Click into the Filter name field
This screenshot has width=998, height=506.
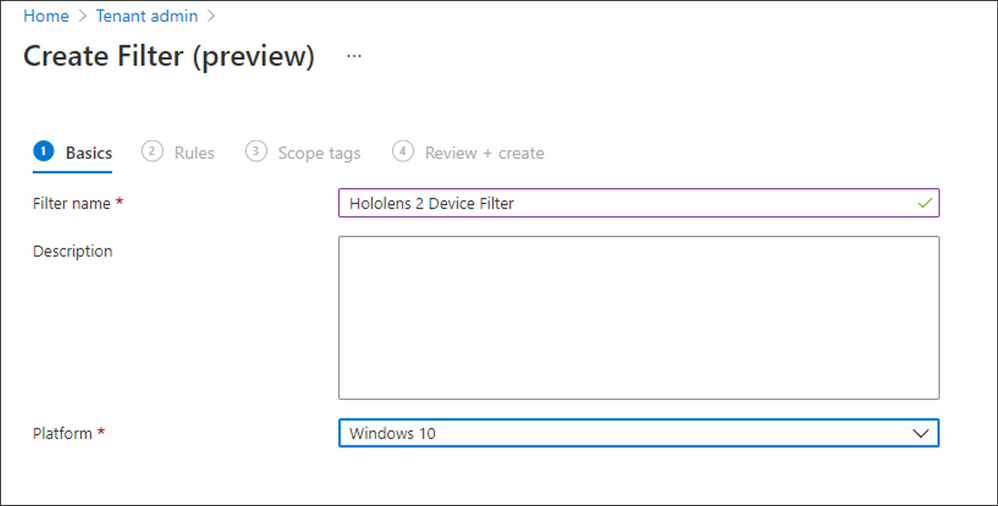(x=638, y=203)
